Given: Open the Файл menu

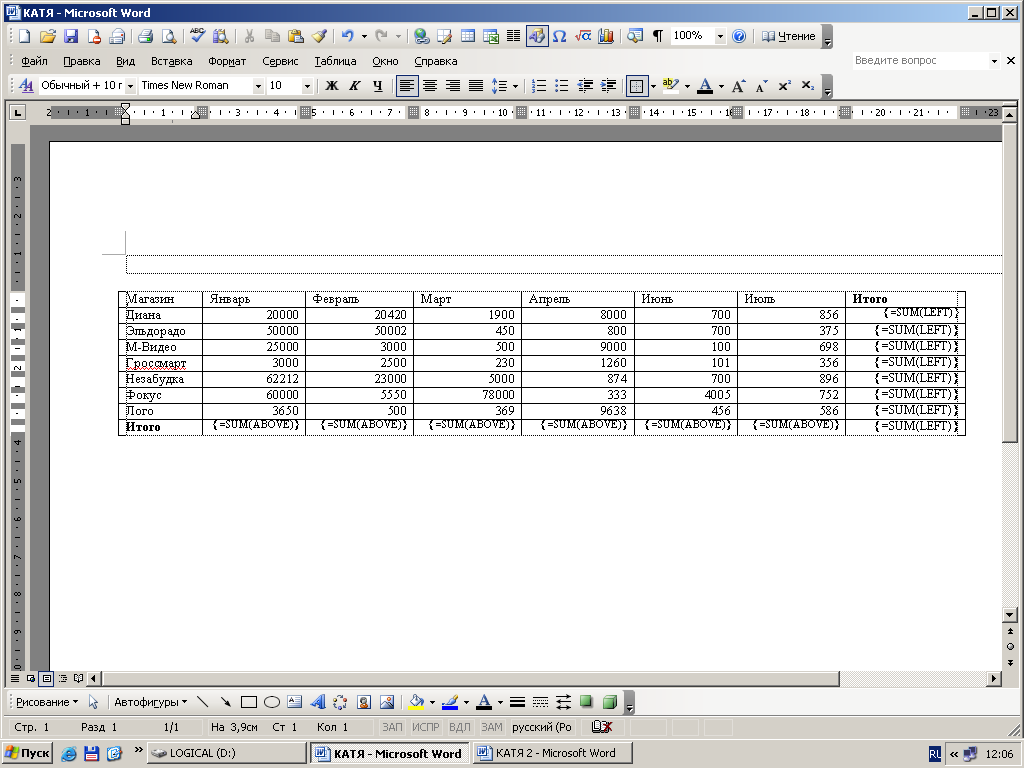Looking at the screenshot, I should pos(34,61).
